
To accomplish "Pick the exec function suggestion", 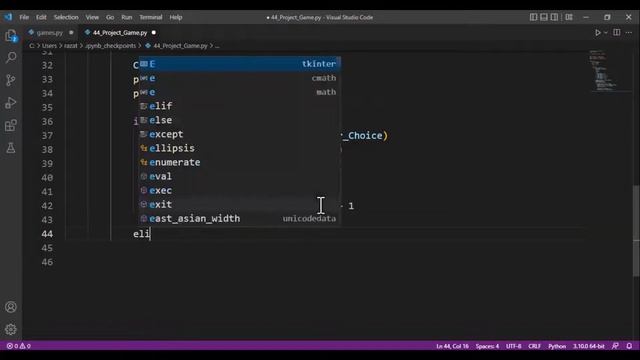I will 239,190.
